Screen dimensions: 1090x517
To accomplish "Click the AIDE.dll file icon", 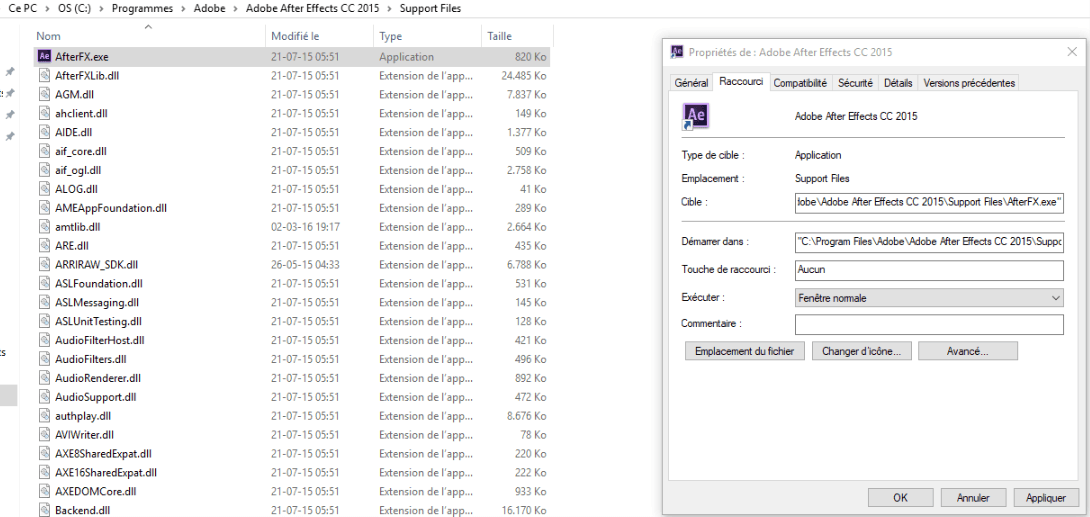I will pos(44,132).
